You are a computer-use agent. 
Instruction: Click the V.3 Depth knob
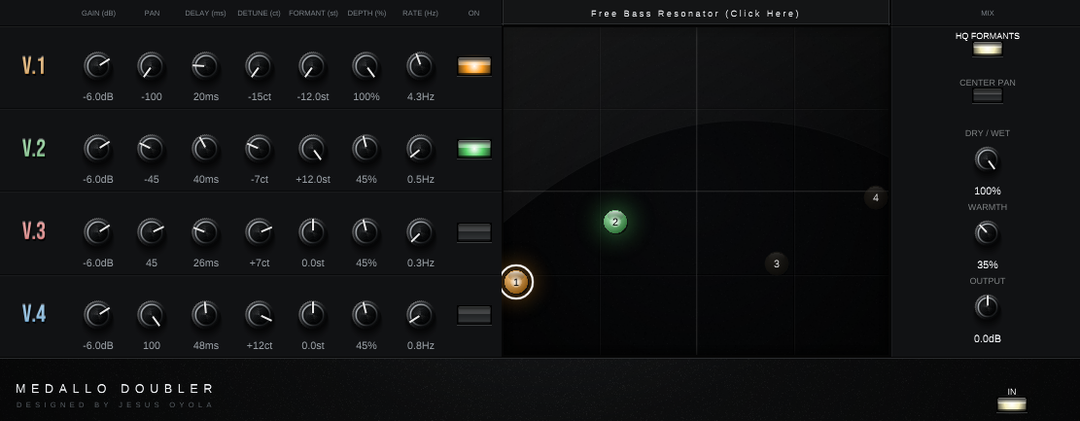click(366, 232)
